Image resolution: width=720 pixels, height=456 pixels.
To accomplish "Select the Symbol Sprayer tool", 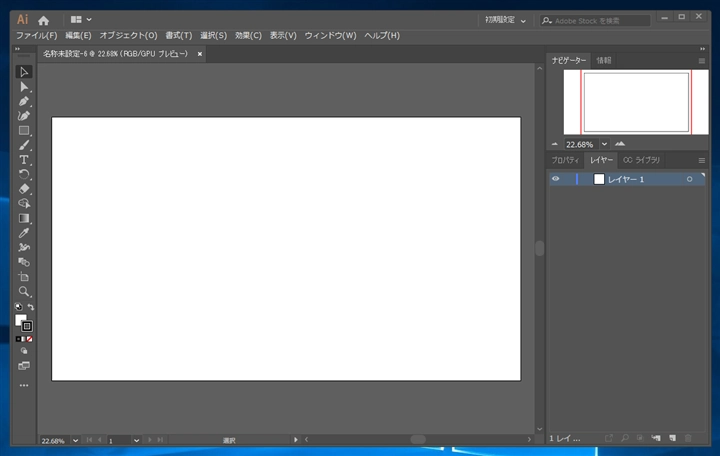I will click(x=24, y=248).
